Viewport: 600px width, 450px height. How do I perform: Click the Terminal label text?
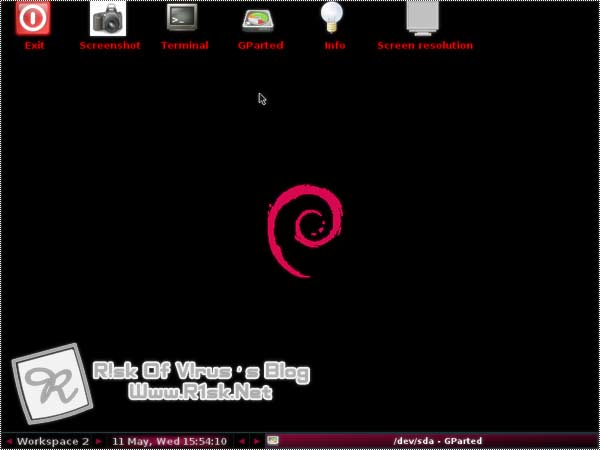click(x=185, y=46)
